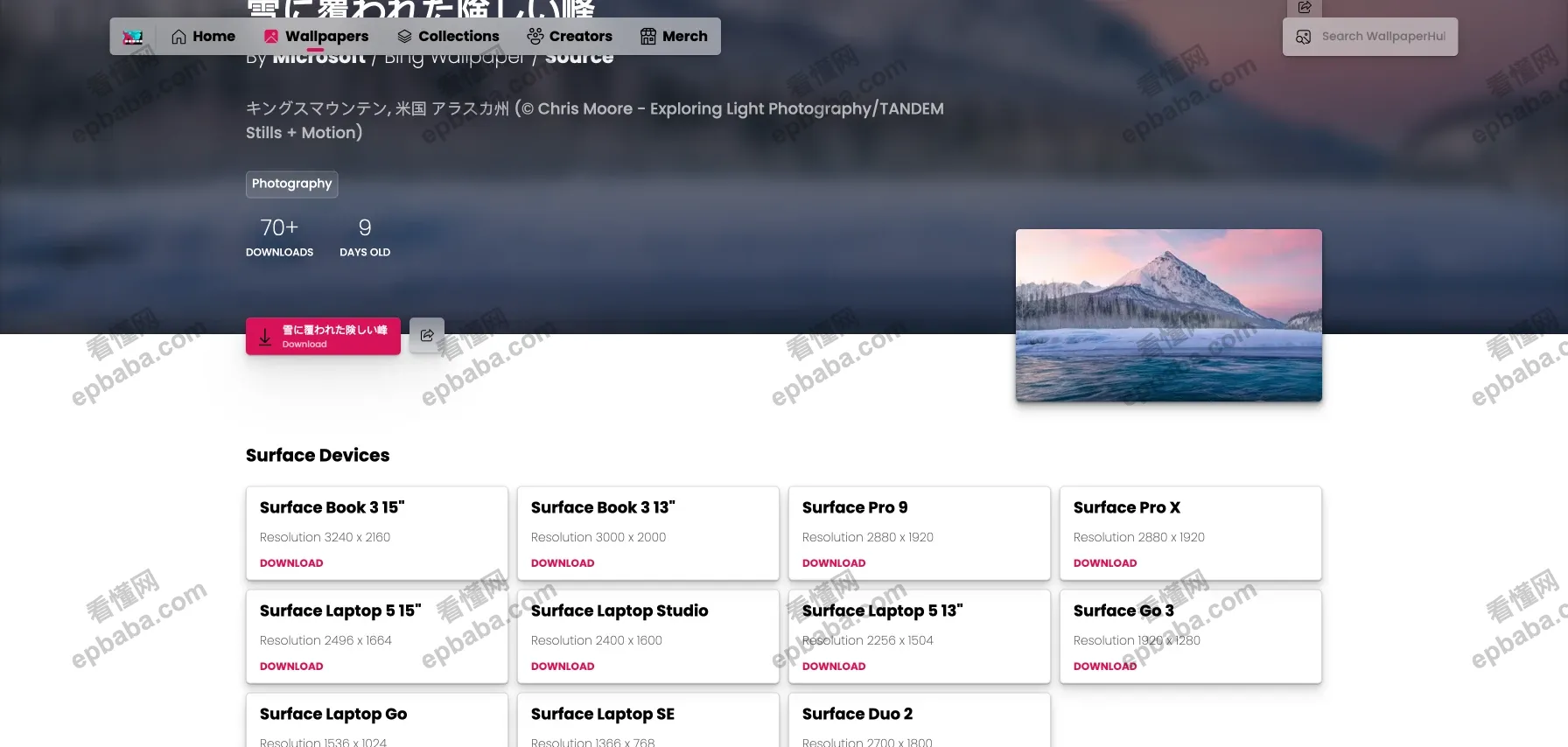Click Resolution 3240 x 2160 text
Viewport: 1568px width, 747px height.
pos(325,537)
